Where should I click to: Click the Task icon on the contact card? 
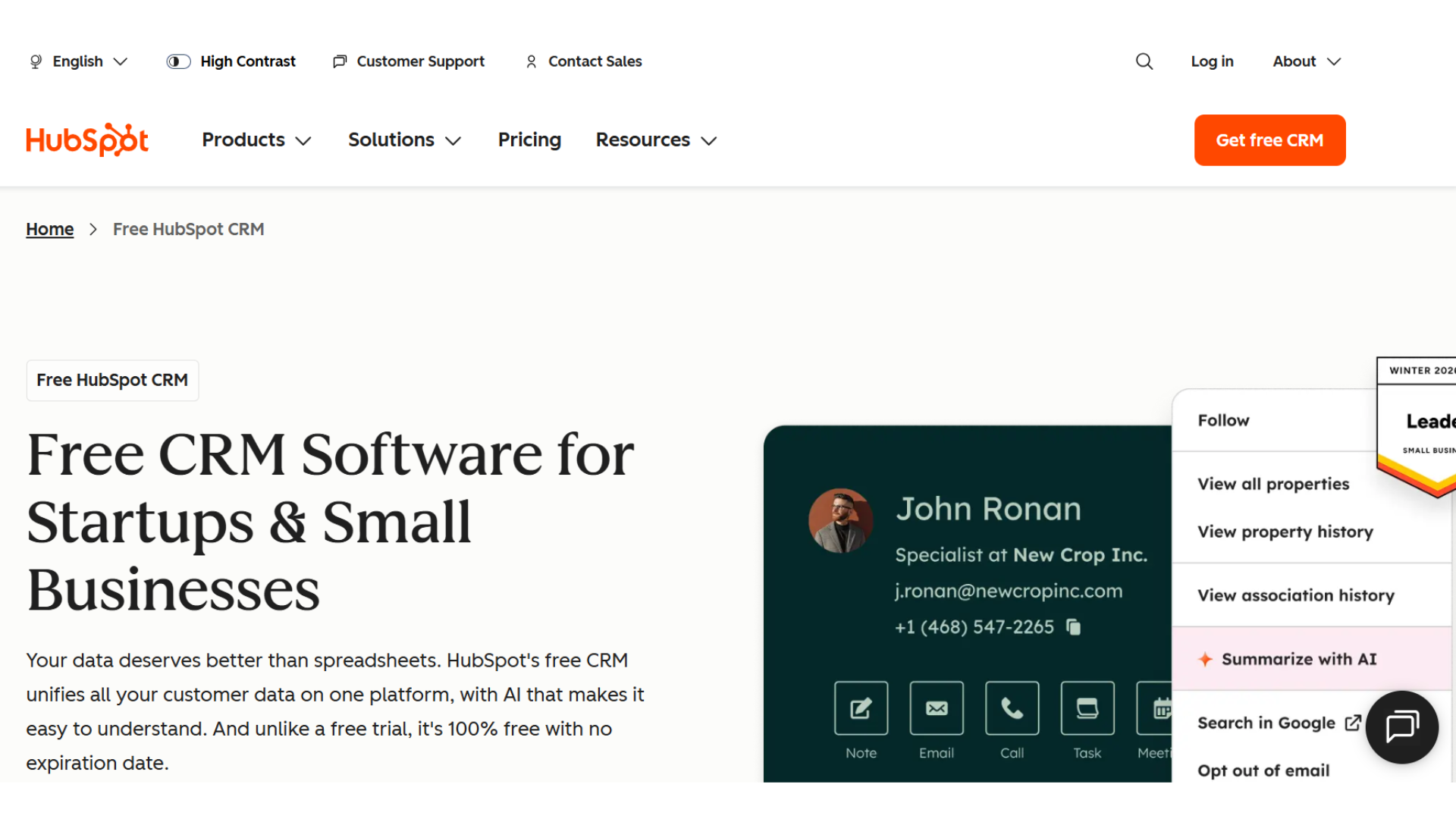coord(1087,708)
